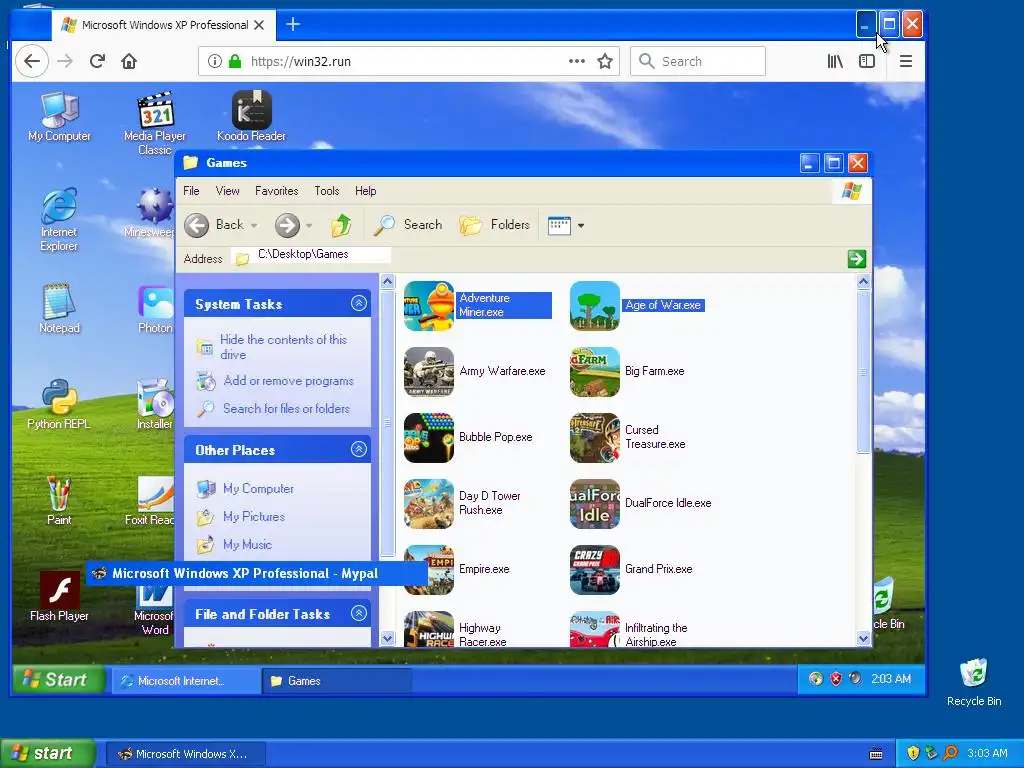Open My Pictures under Other Places
The height and width of the screenshot is (768, 1024).
(x=253, y=517)
